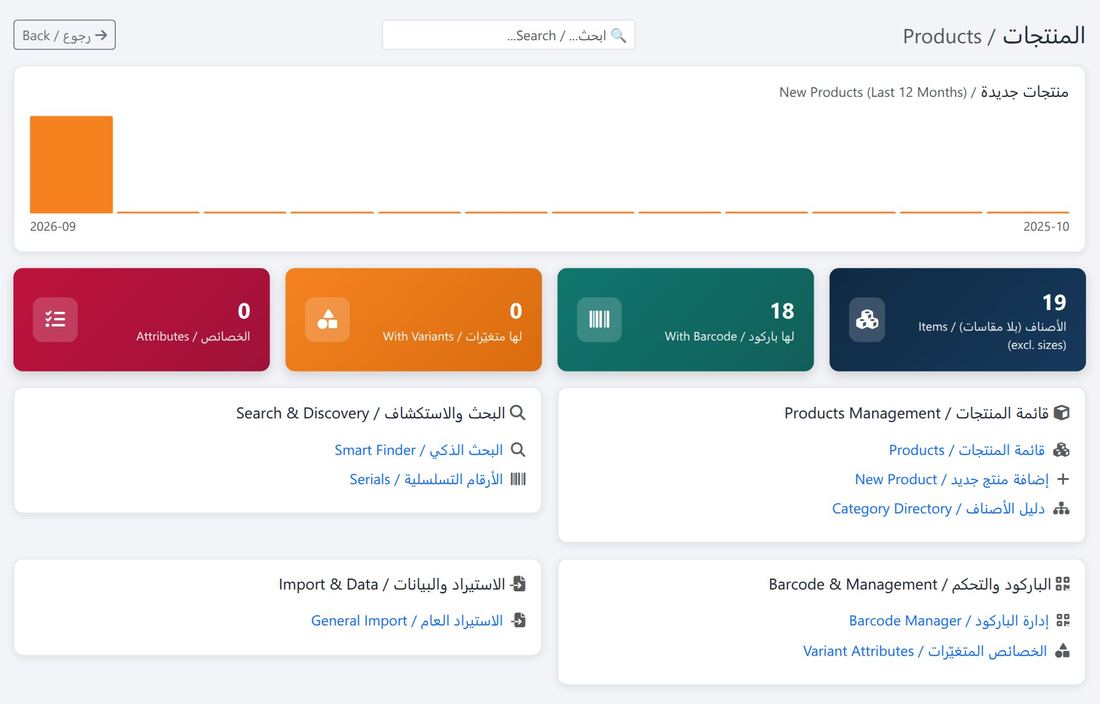
Task: Open the With Barcode stat card
Action: click(685, 320)
